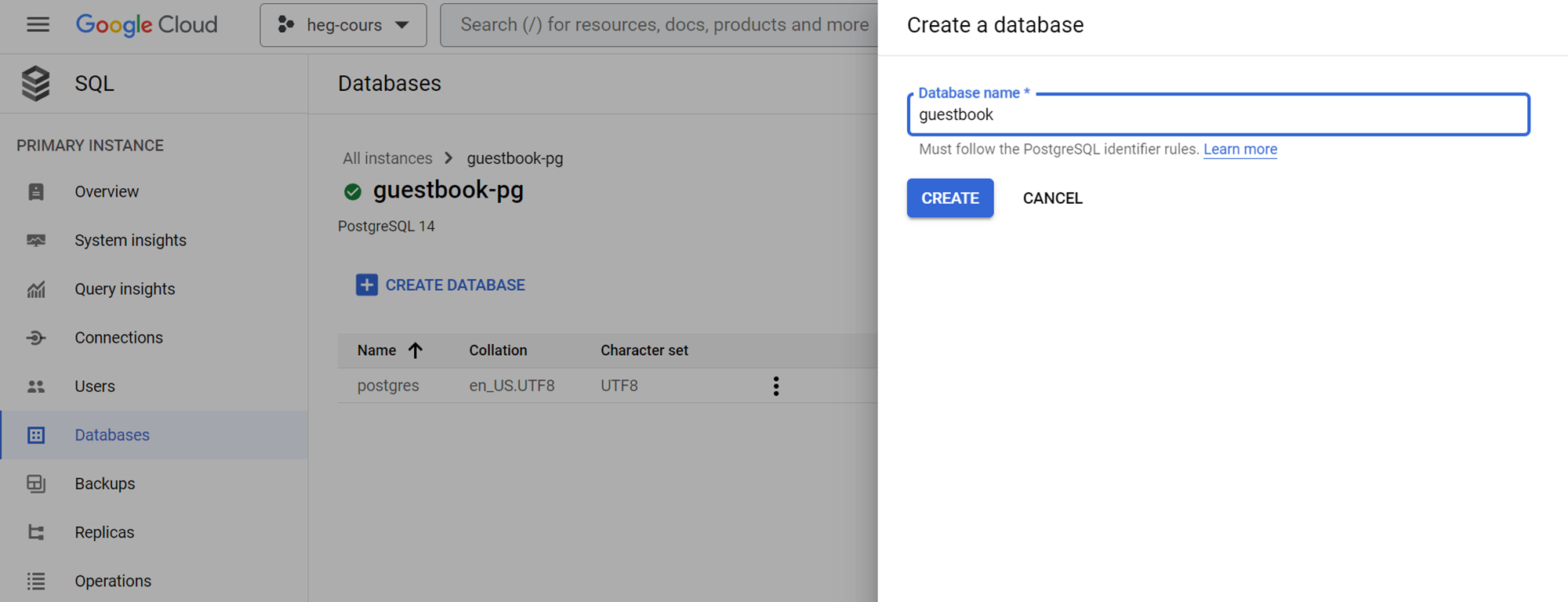Click the Connections sidebar icon
Screen dimensions: 1568x602
pyautogui.click(x=36, y=338)
